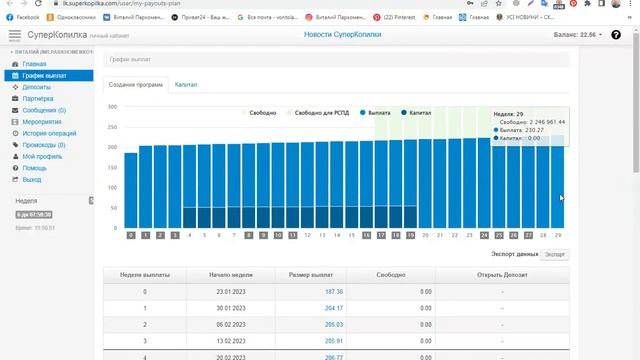This screenshot has height=360, width=640.
Task: Go to the Партнёрка section
Action: coord(38,99)
